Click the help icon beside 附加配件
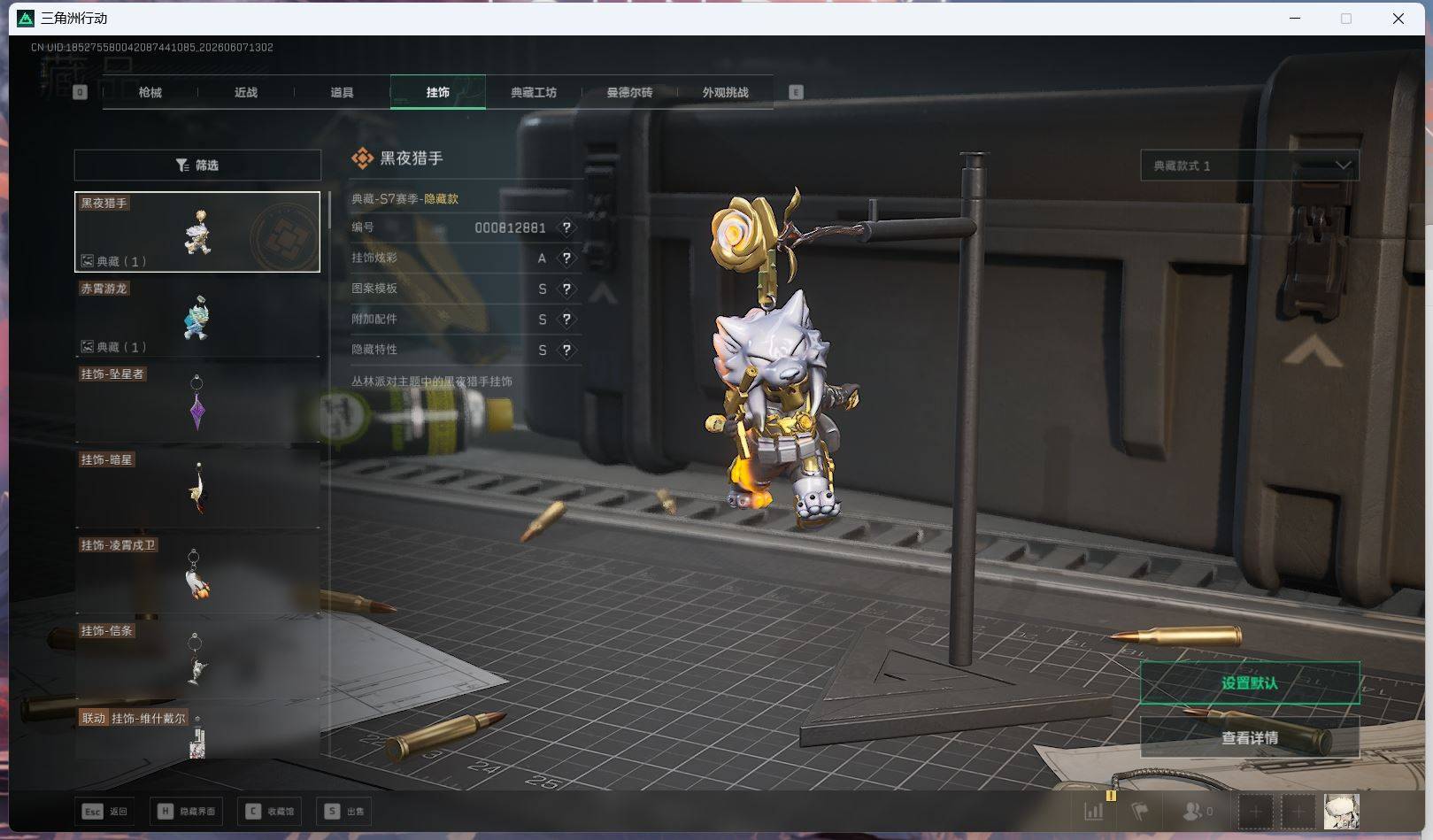Screen dimensions: 1433x840 pos(566,320)
